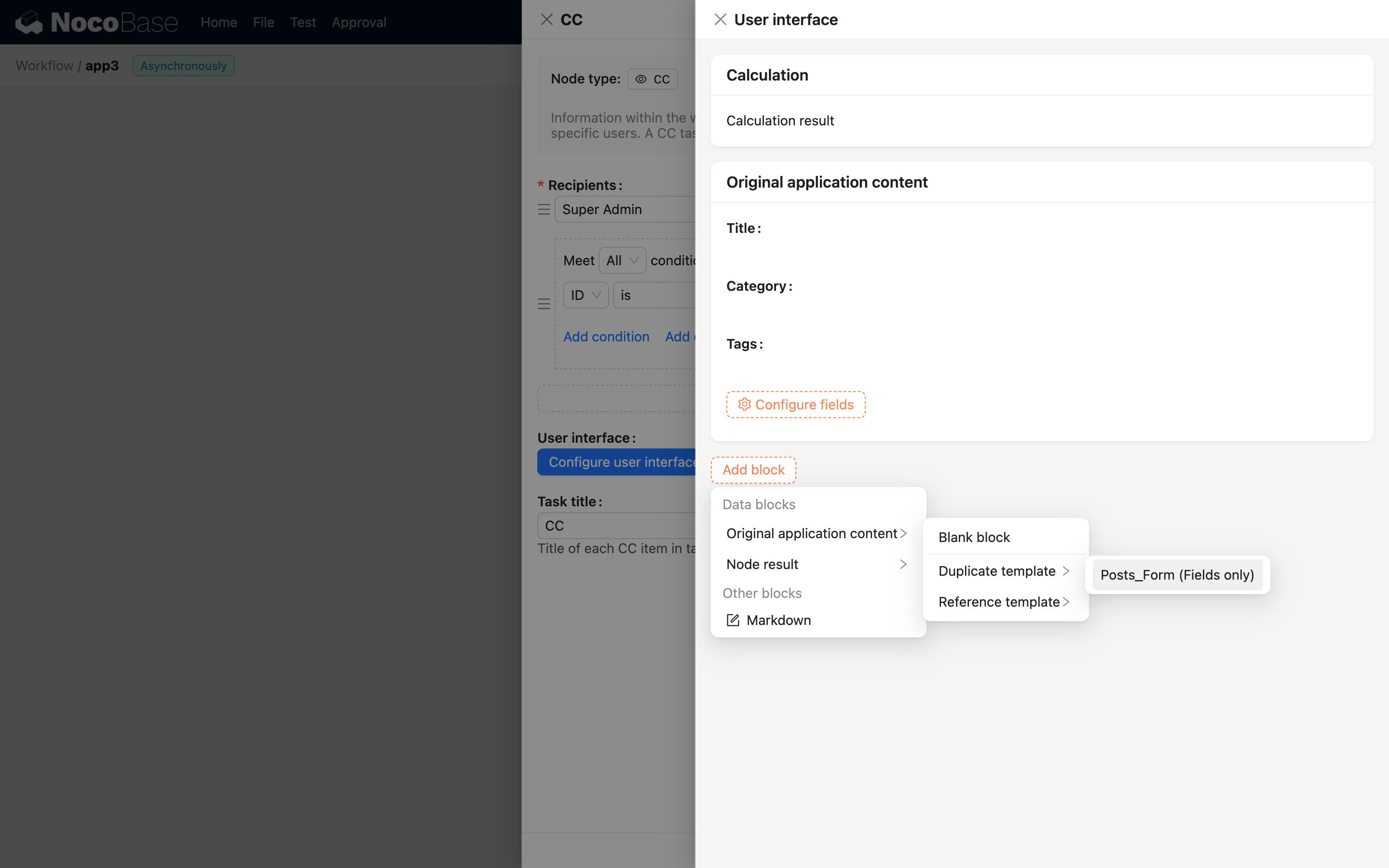The height and width of the screenshot is (868, 1389).
Task: Click the Add condition link
Action: tap(606, 337)
